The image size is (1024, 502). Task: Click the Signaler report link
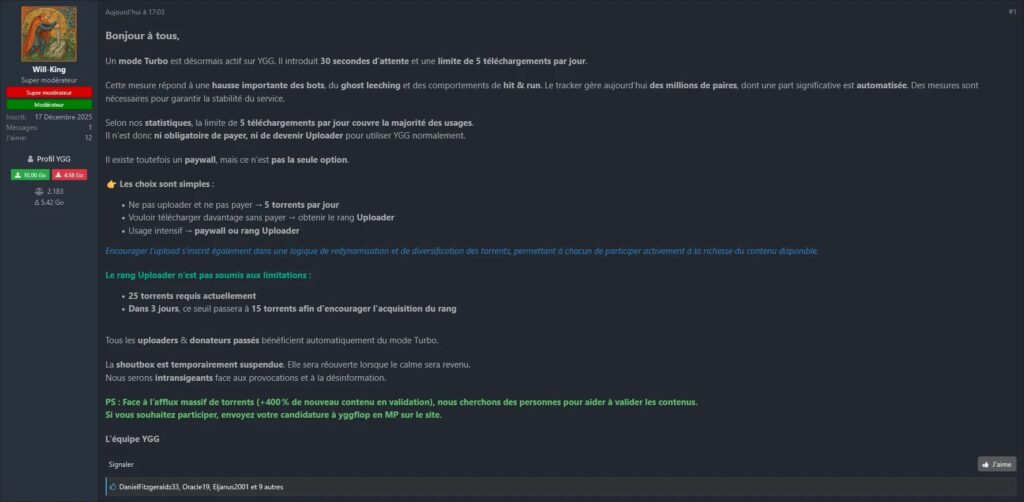click(x=121, y=464)
